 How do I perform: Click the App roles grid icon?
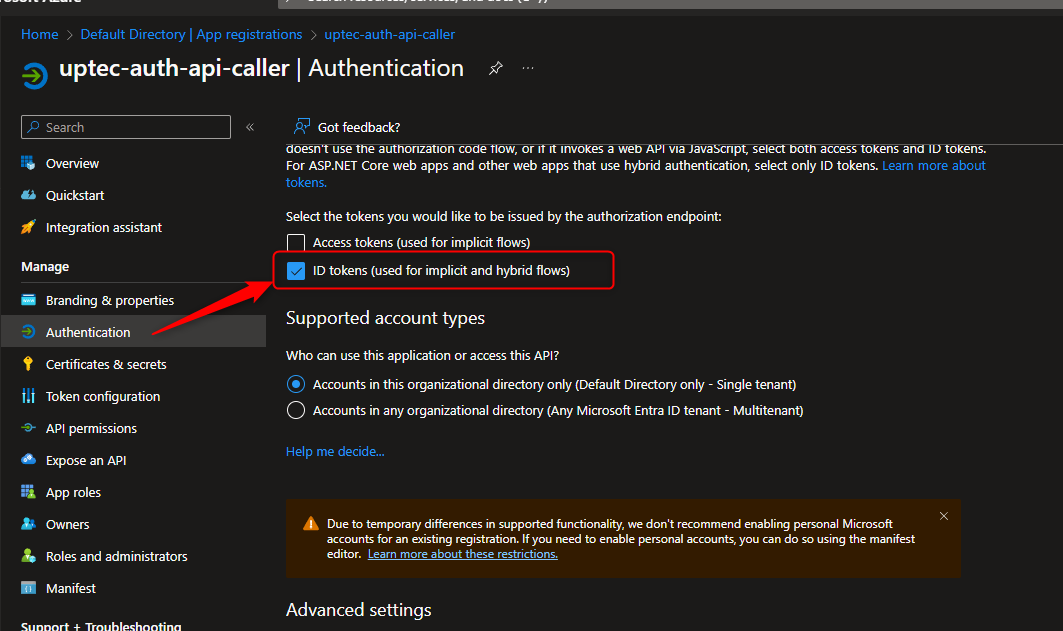click(29, 492)
